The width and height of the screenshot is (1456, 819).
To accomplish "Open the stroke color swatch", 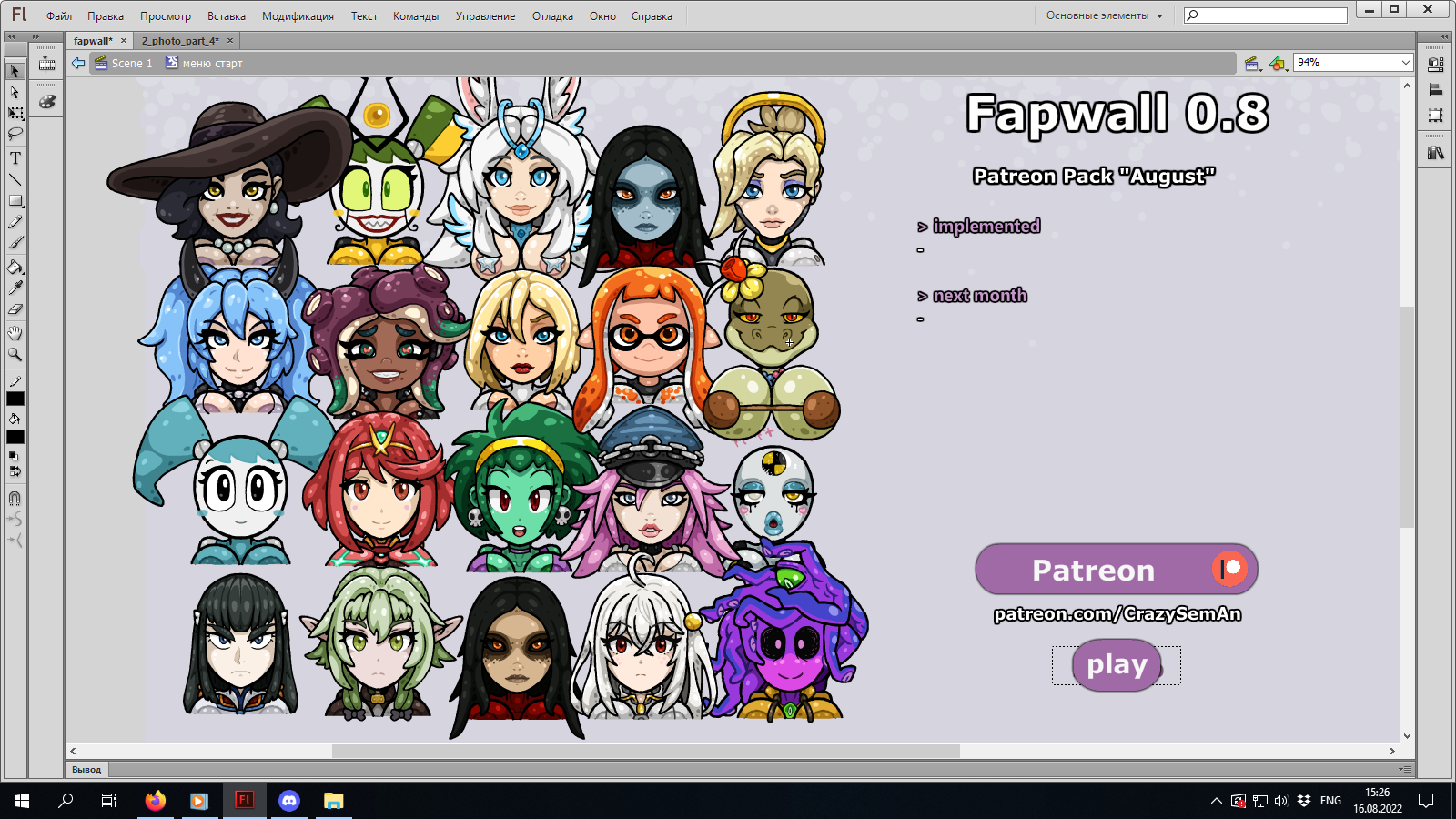I will [x=15, y=399].
